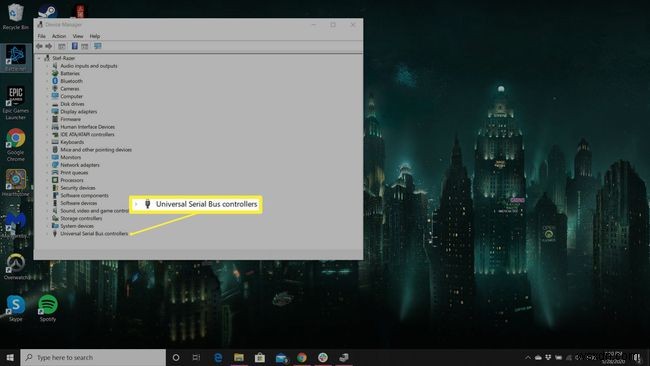Open the View menu
Screen dimensions: 650x366
tap(78, 36)
